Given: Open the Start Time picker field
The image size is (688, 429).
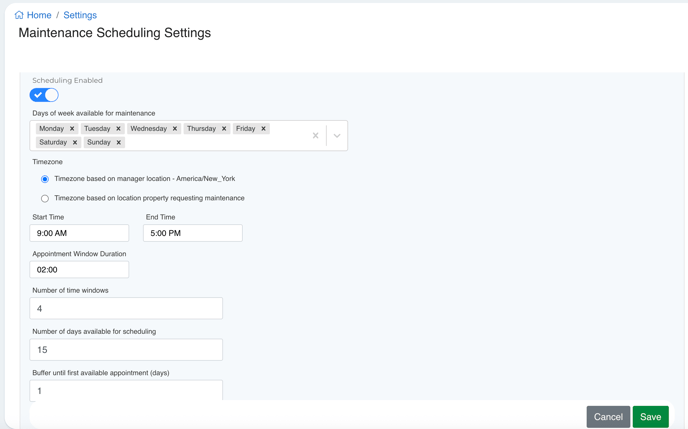Looking at the screenshot, I should (x=79, y=233).
